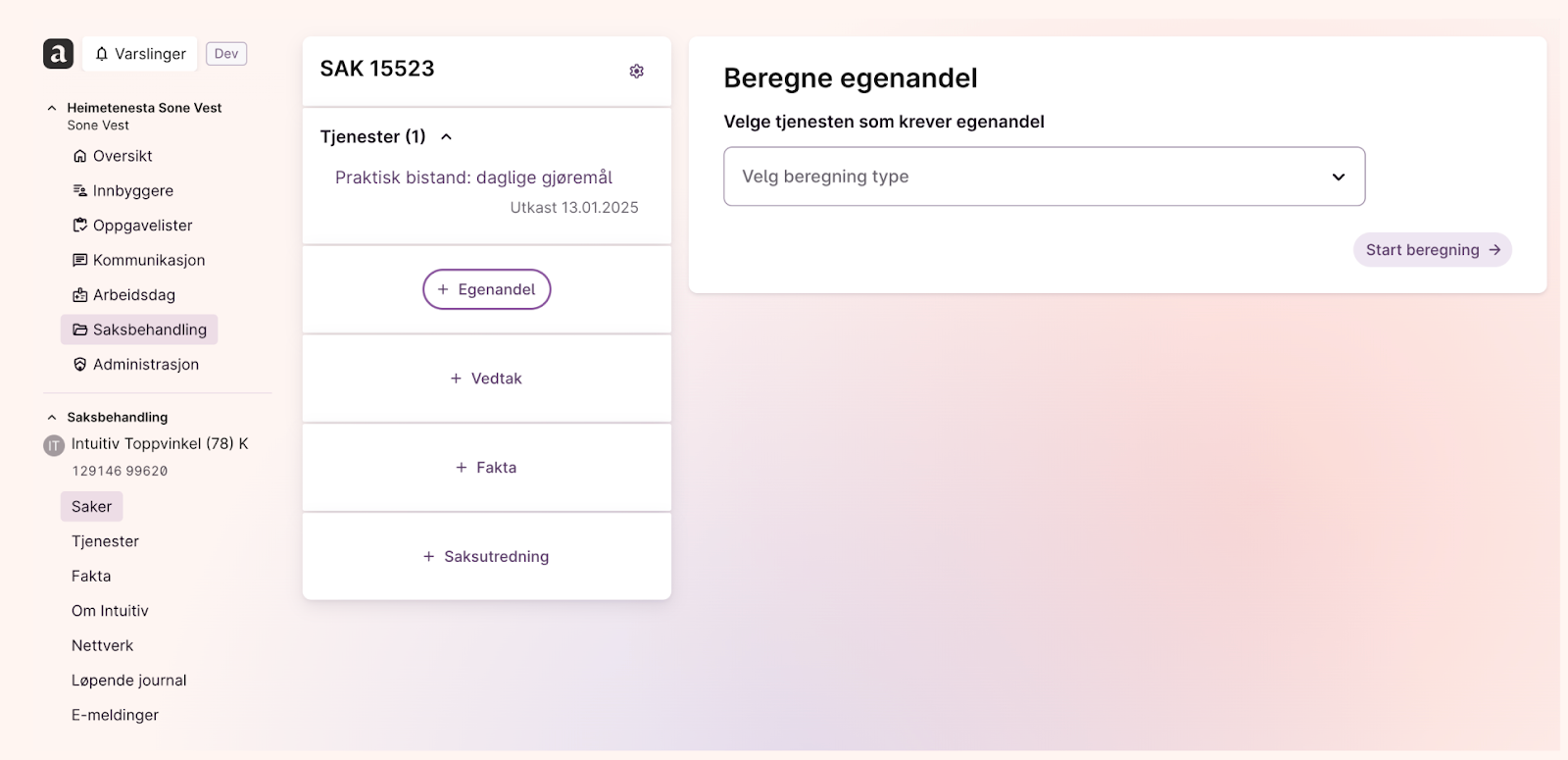
Task: Select Saker in the sidebar
Action: (91, 507)
